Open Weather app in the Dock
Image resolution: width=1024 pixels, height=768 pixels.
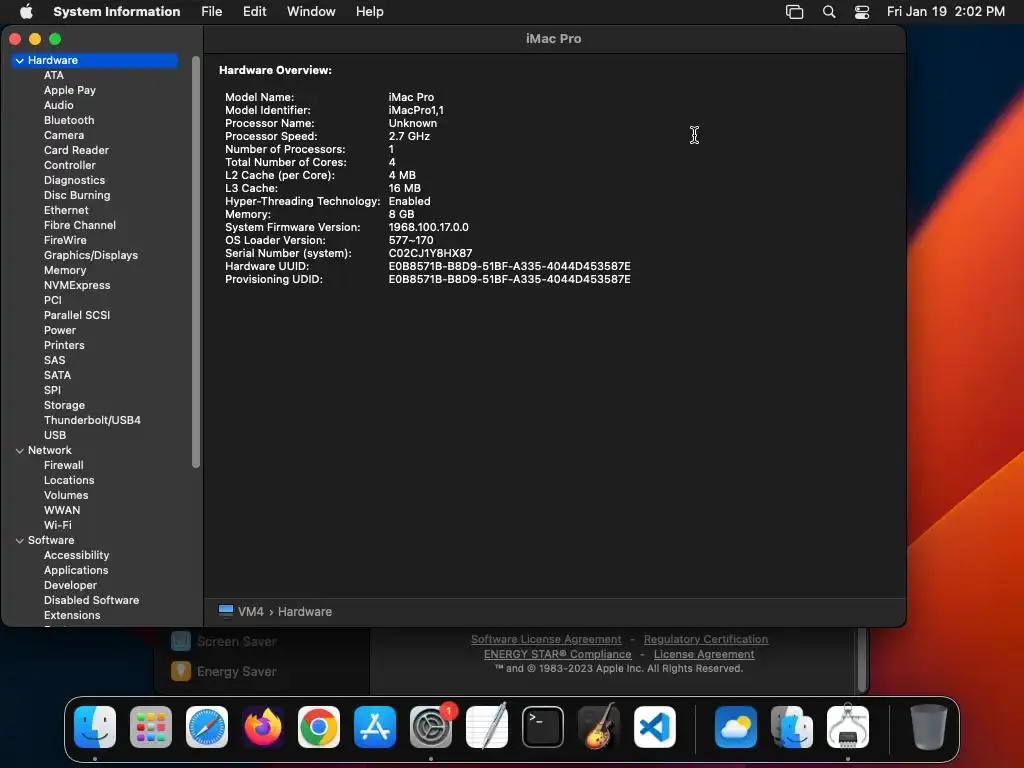tap(736, 727)
